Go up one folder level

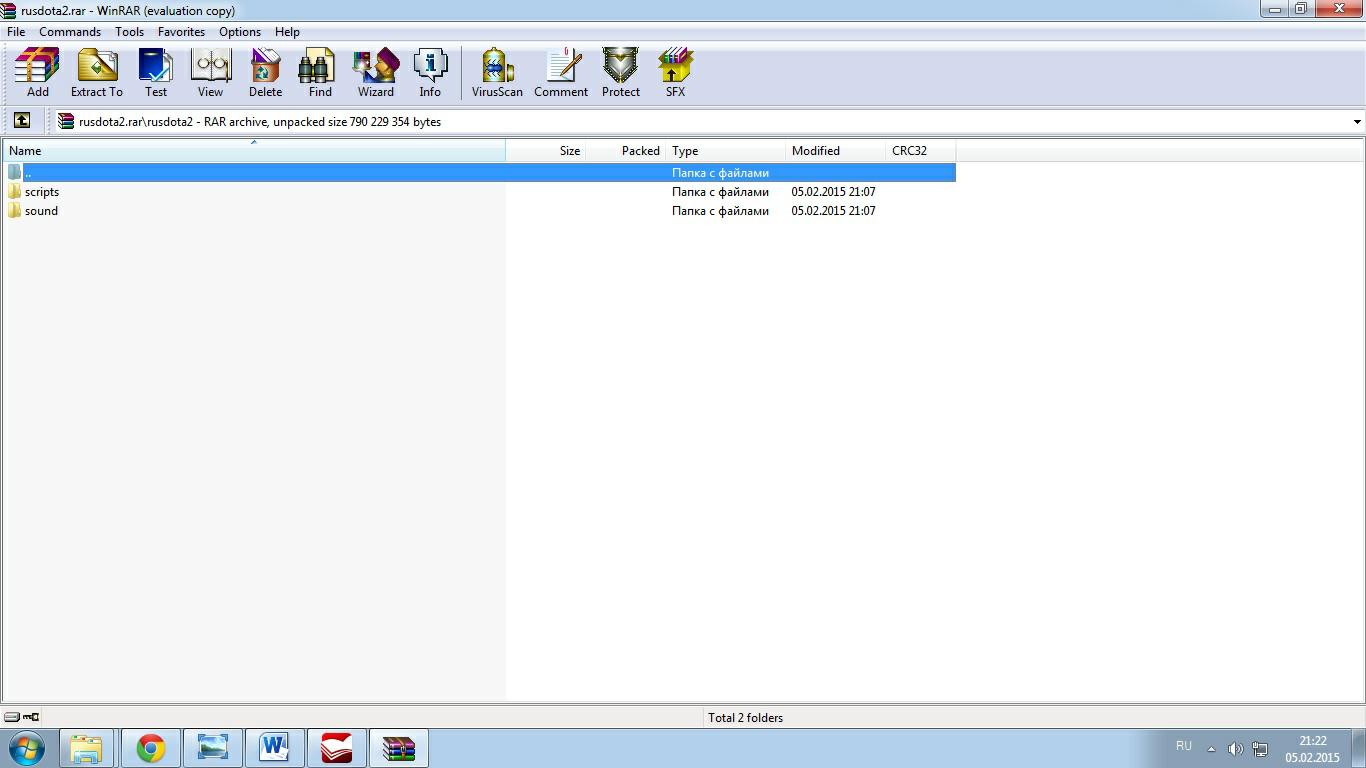(x=21, y=121)
